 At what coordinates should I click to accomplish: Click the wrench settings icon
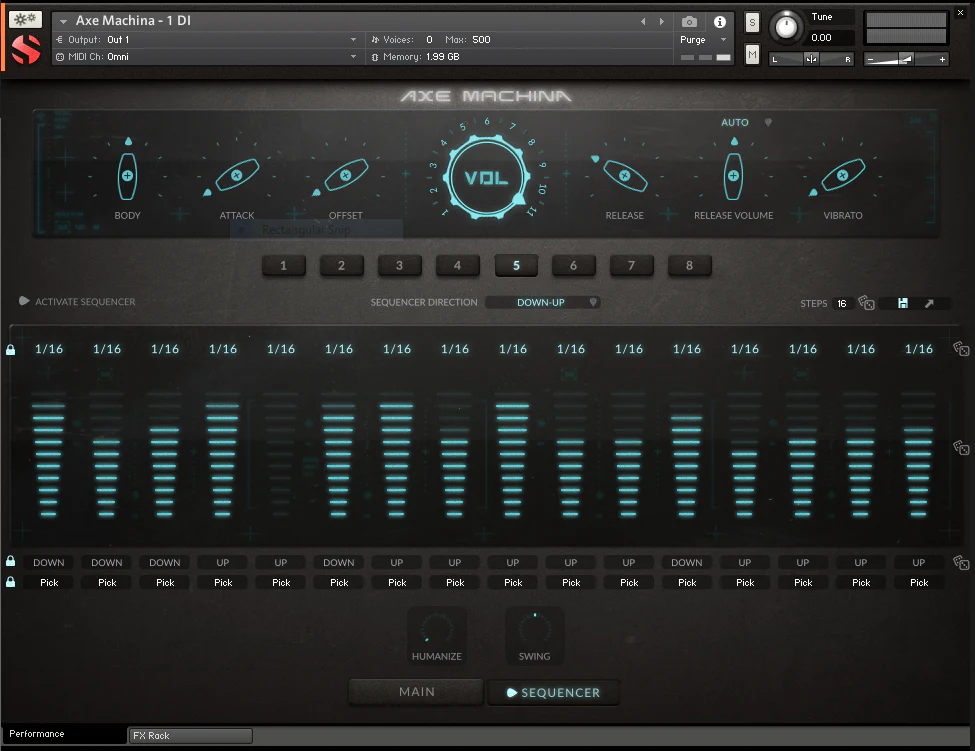click(x=26, y=20)
